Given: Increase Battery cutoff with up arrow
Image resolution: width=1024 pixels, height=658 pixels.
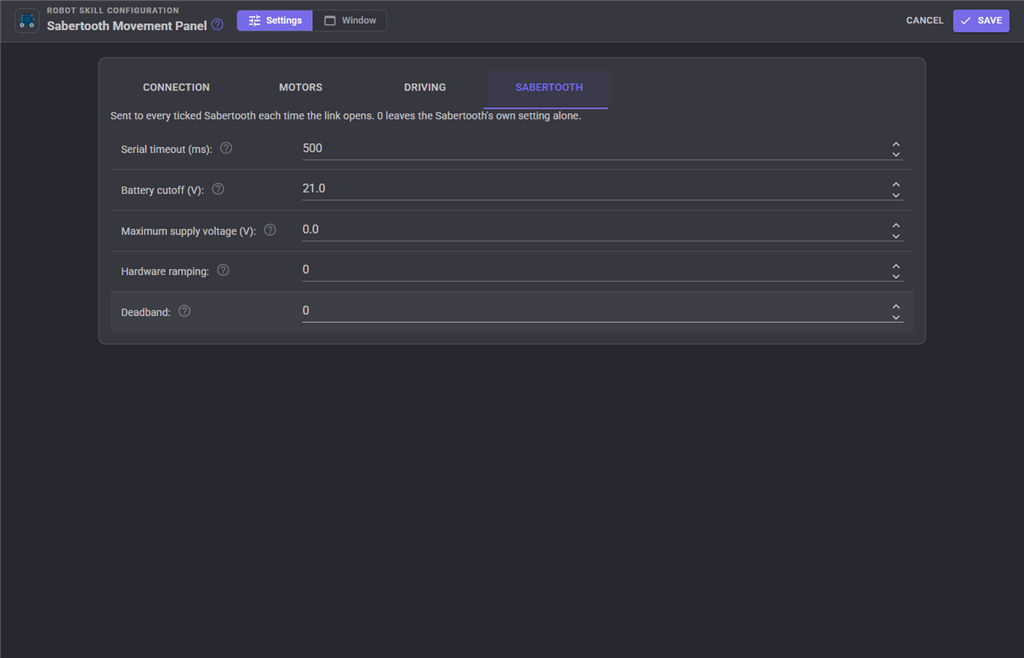Looking at the screenshot, I should [x=896, y=185].
